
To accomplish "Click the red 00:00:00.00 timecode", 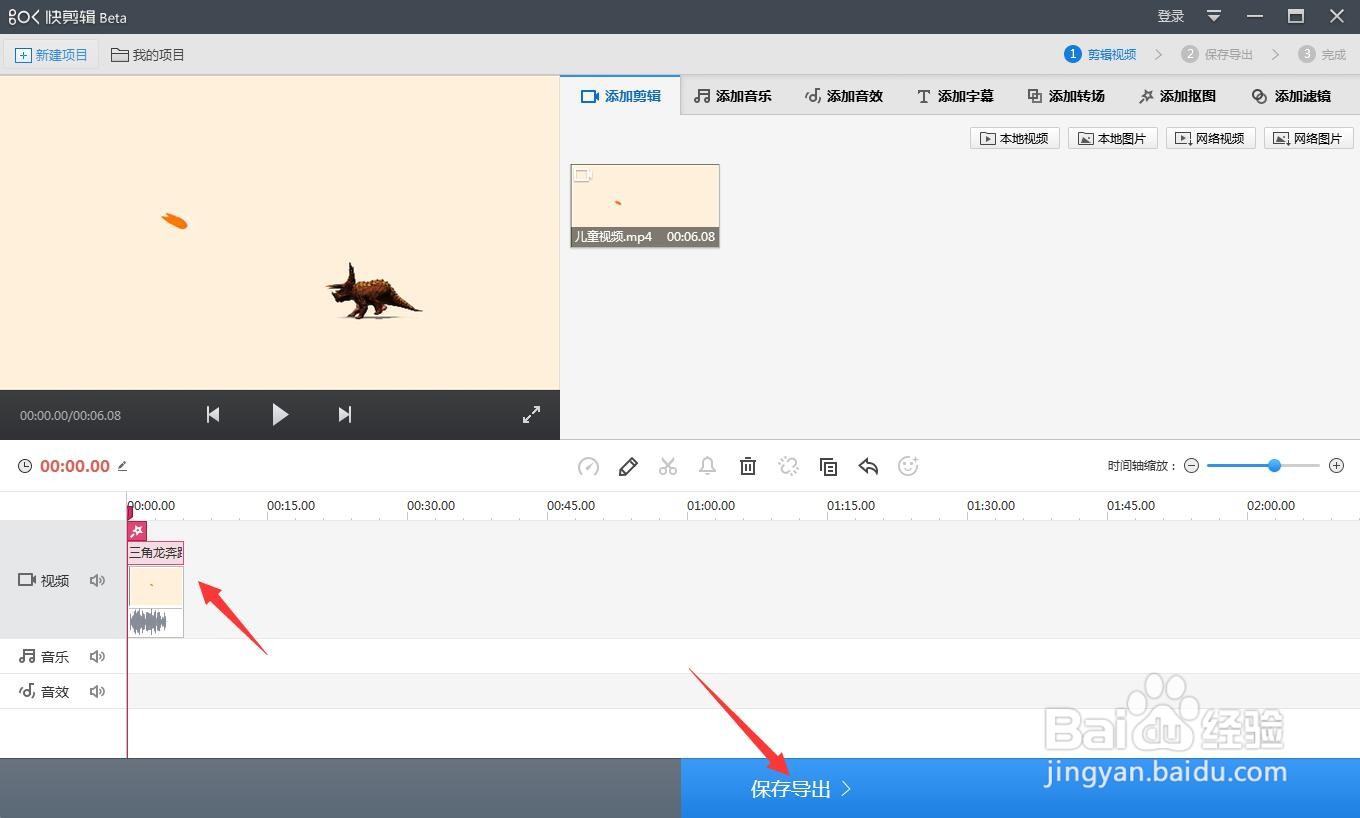I will click(x=75, y=466).
